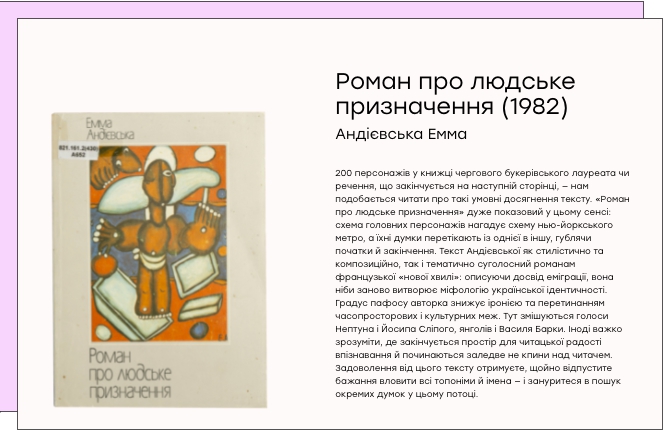Click 'Емма Андієвська' printed on the book cover
This screenshot has width=666, height=433.
pos(110,129)
